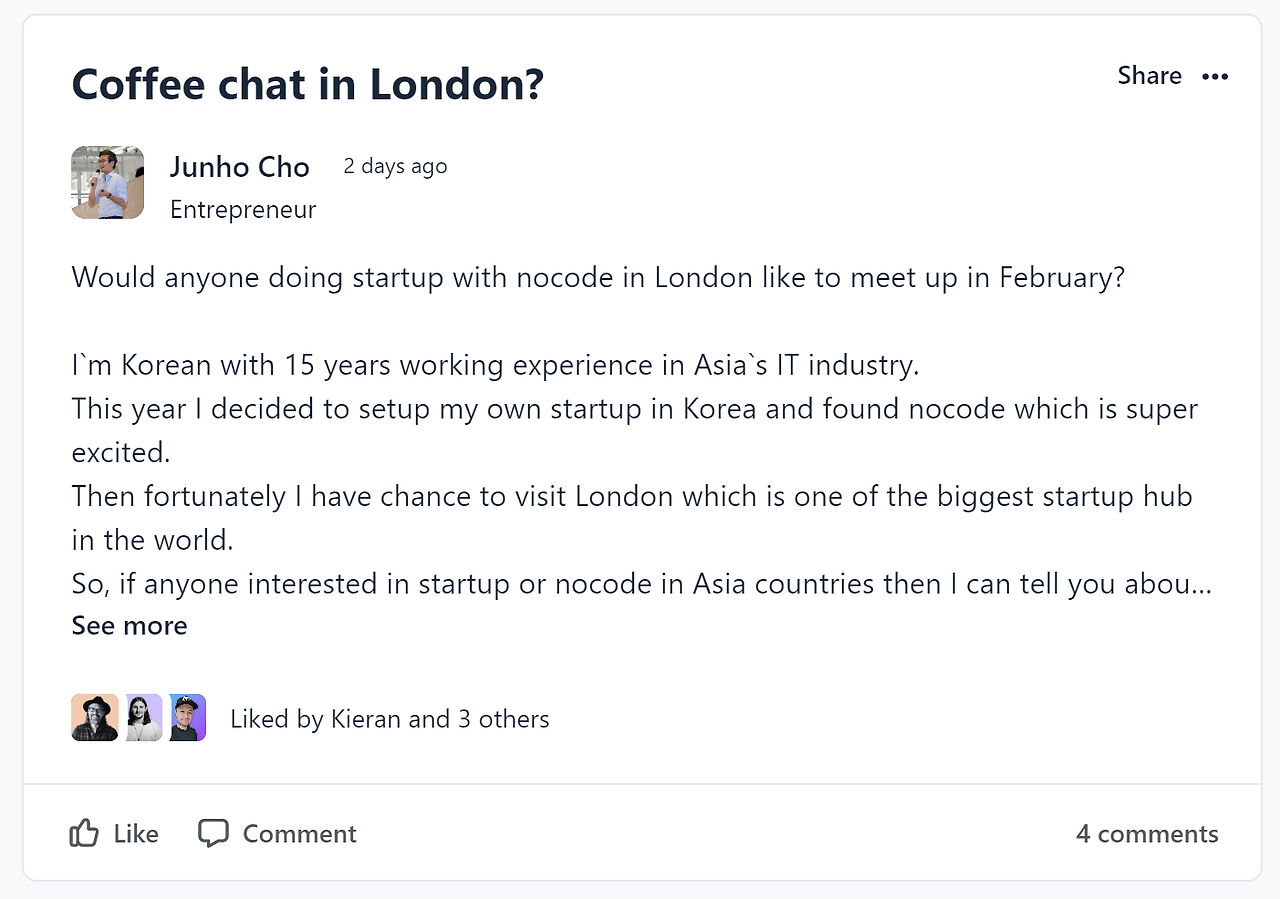
Task: Click Kieran's name in the liked-by line
Action: (x=366, y=719)
